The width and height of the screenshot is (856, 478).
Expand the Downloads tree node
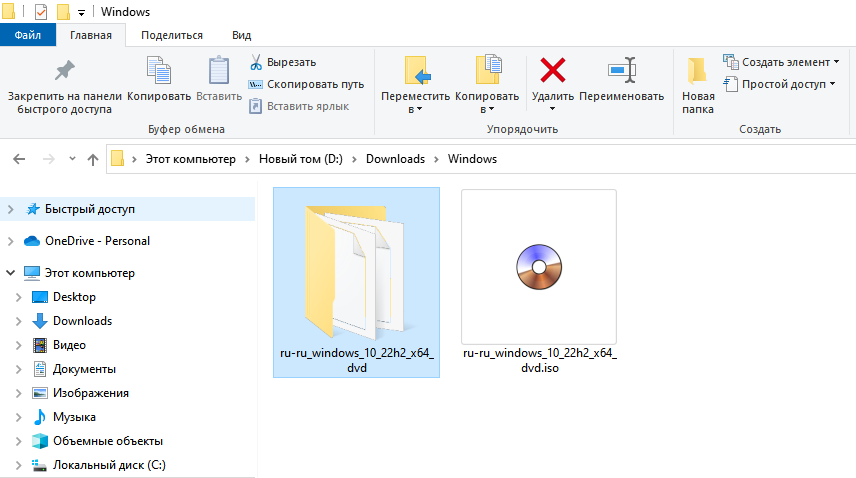pyautogui.click(x=18, y=321)
